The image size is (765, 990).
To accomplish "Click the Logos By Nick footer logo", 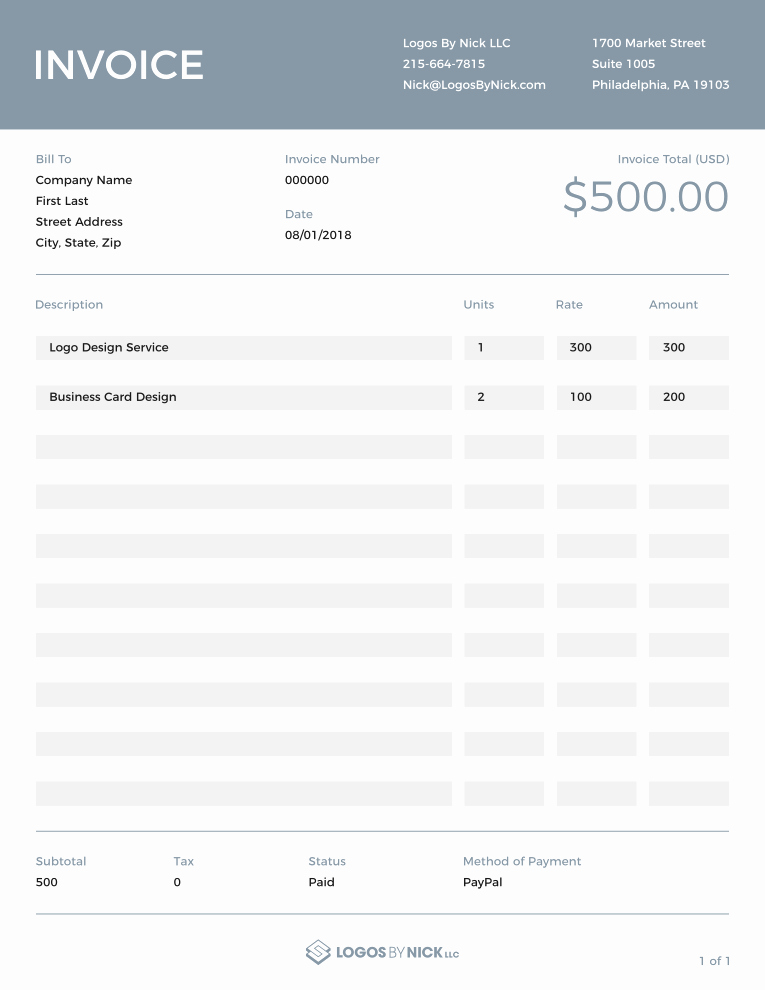I will (382, 952).
